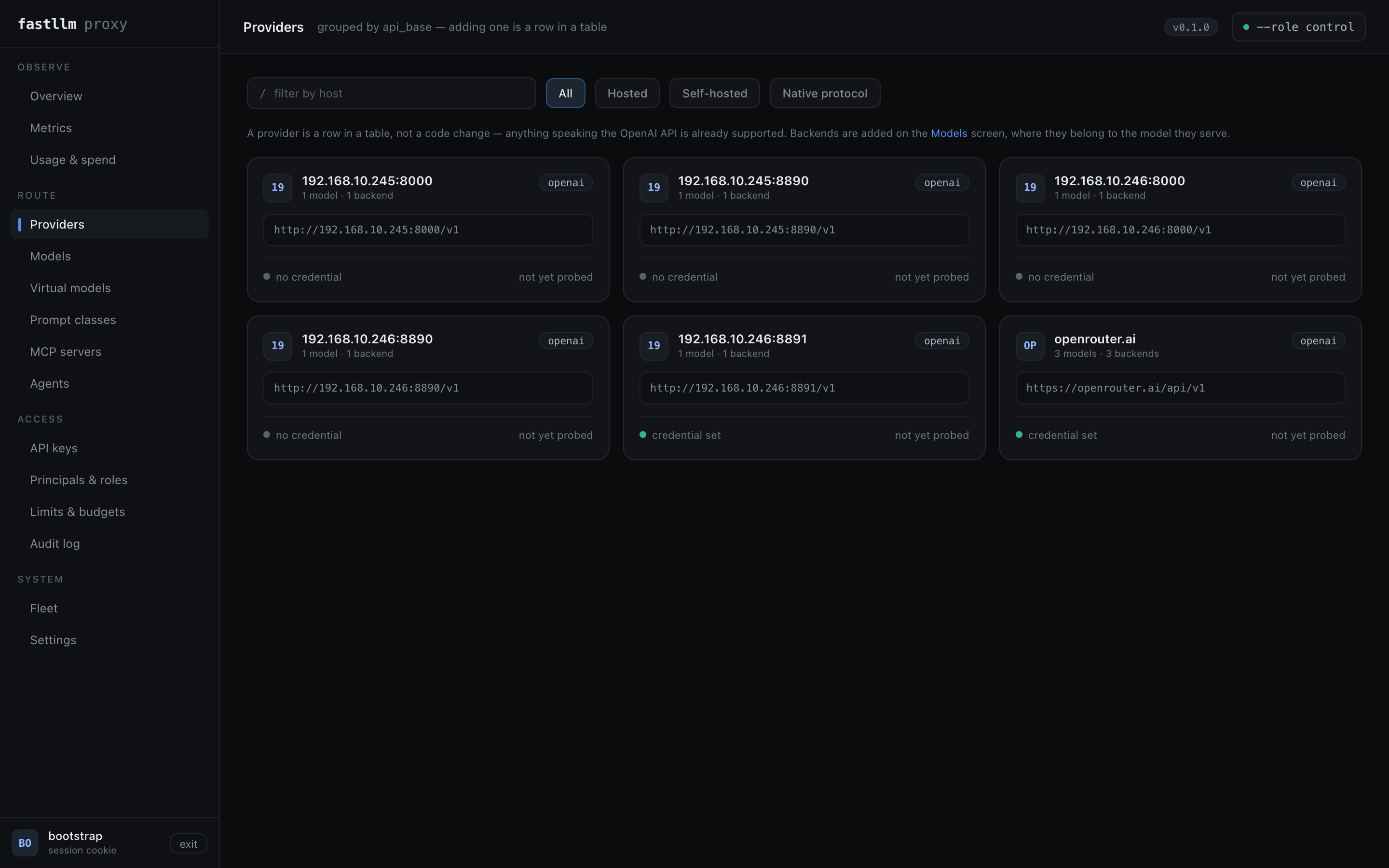Click the 19 icon of 192.168.10.246:8000
This screenshot has width=1389, height=868.
click(x=1030, y=188)
